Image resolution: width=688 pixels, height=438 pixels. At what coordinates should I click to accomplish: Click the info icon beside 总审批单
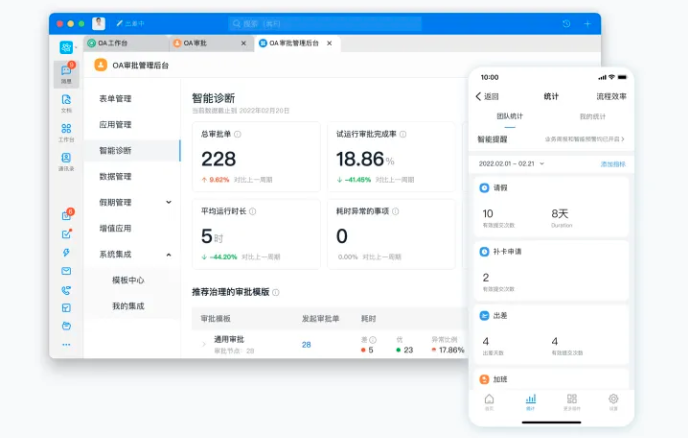(237, 134)
